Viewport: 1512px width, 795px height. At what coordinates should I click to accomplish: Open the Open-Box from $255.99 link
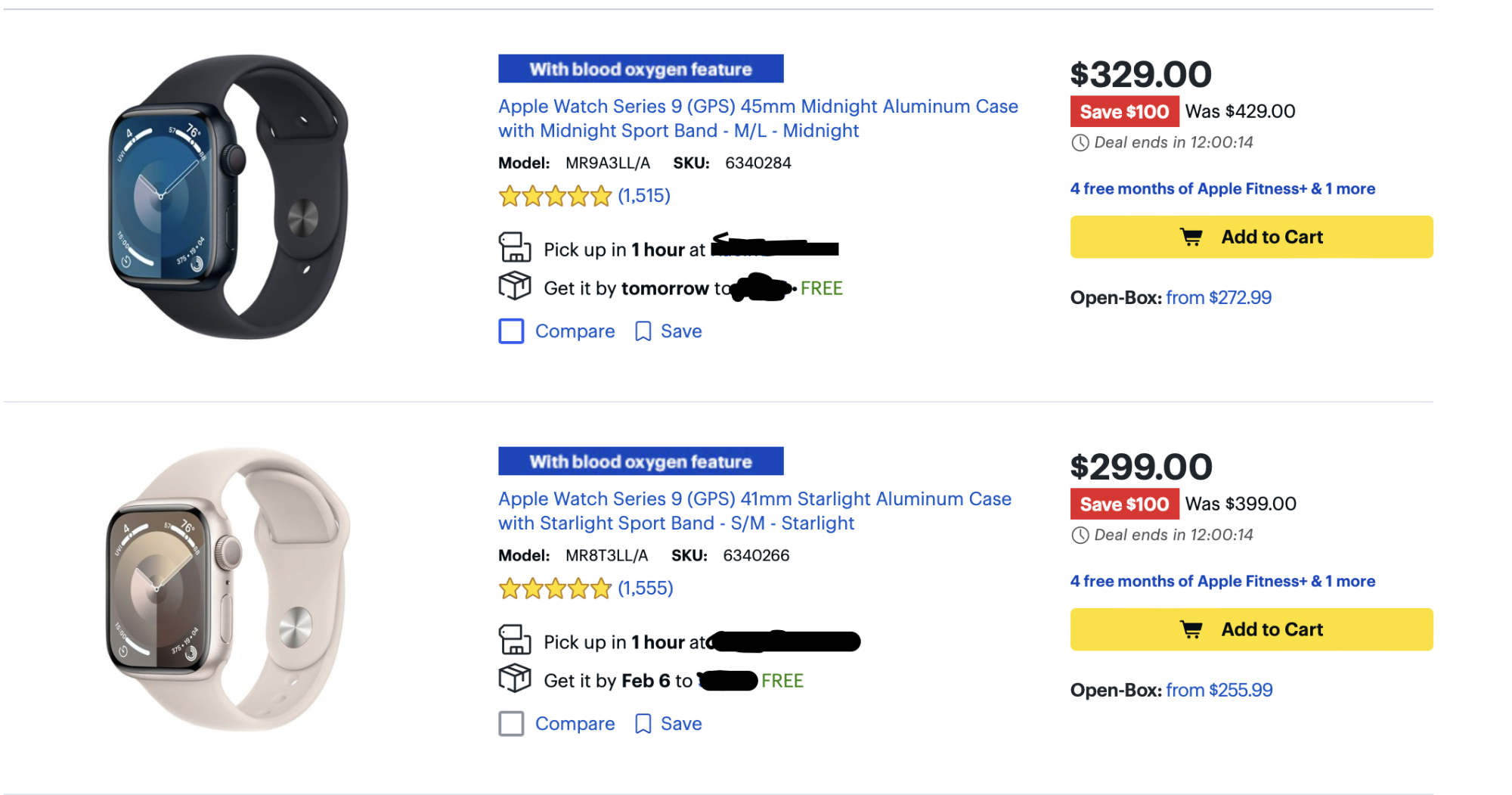point(1219,691)
